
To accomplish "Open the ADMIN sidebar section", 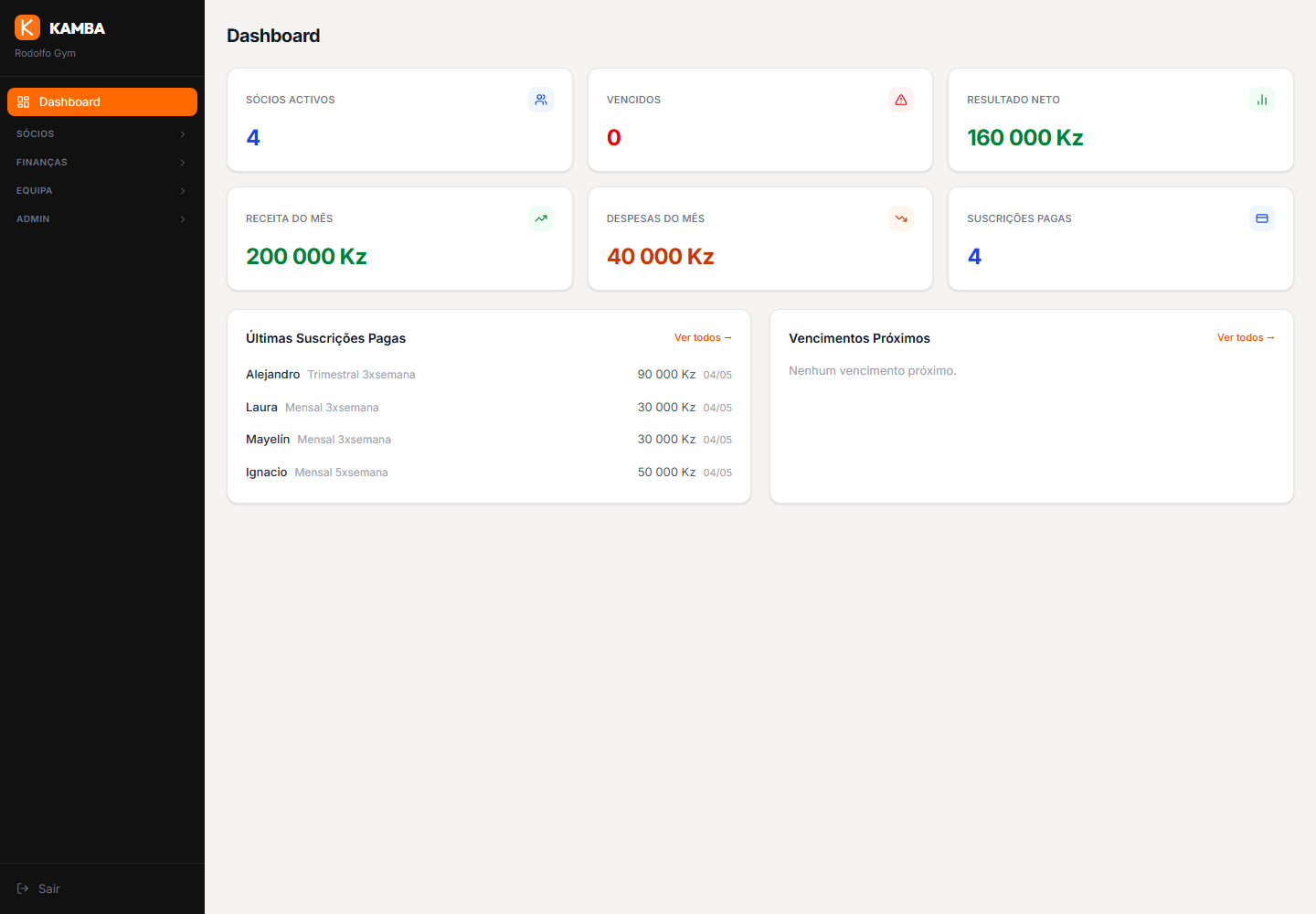I will click(x=102, y=219).
